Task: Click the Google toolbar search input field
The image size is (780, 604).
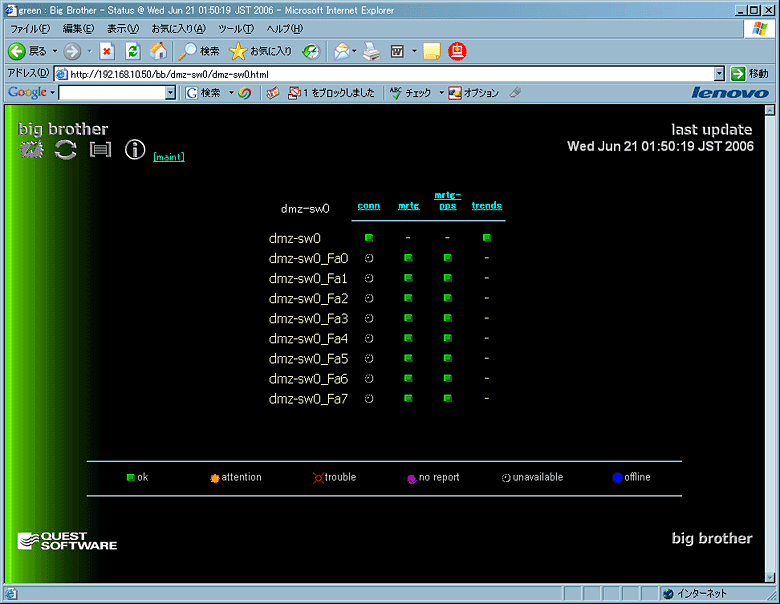Action: click(x=110, y=93)
